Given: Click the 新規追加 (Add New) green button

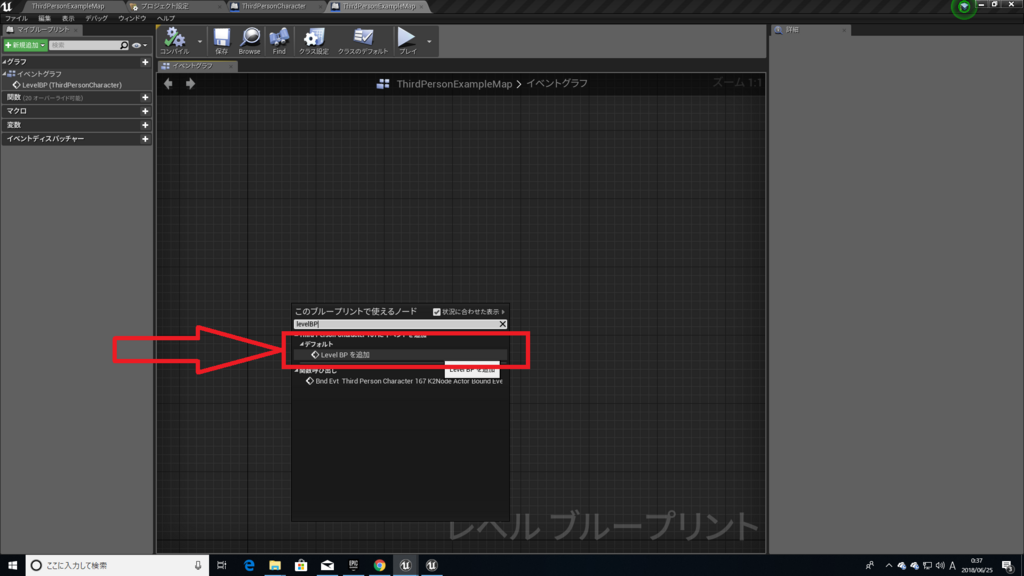Looking at the screenshot, I should (x=25, y=45).
